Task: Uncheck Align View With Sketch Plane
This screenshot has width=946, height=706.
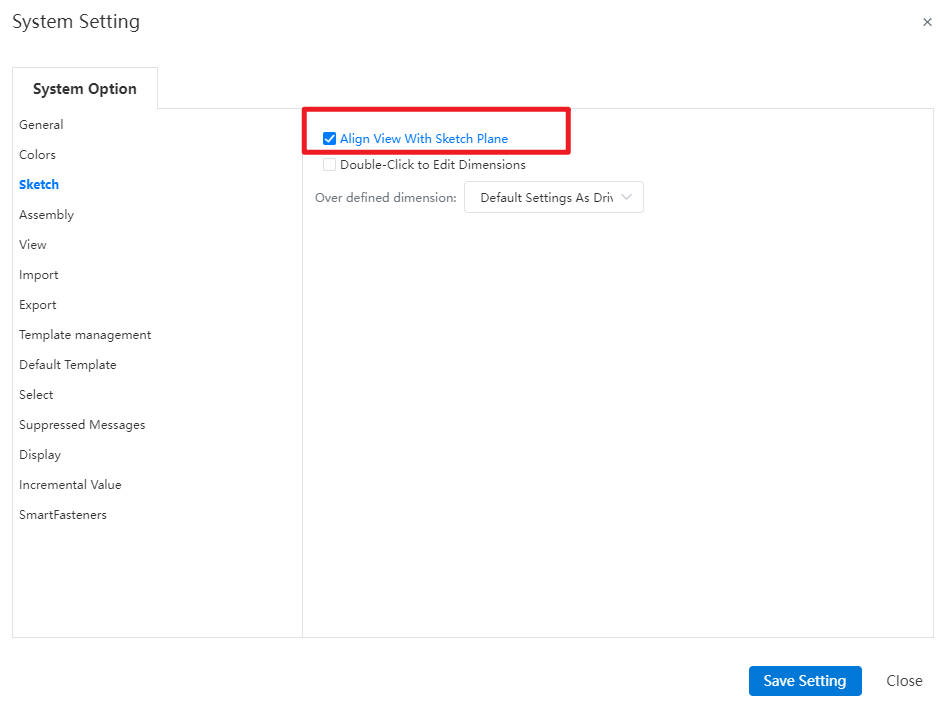Action: tap(329, 139)
